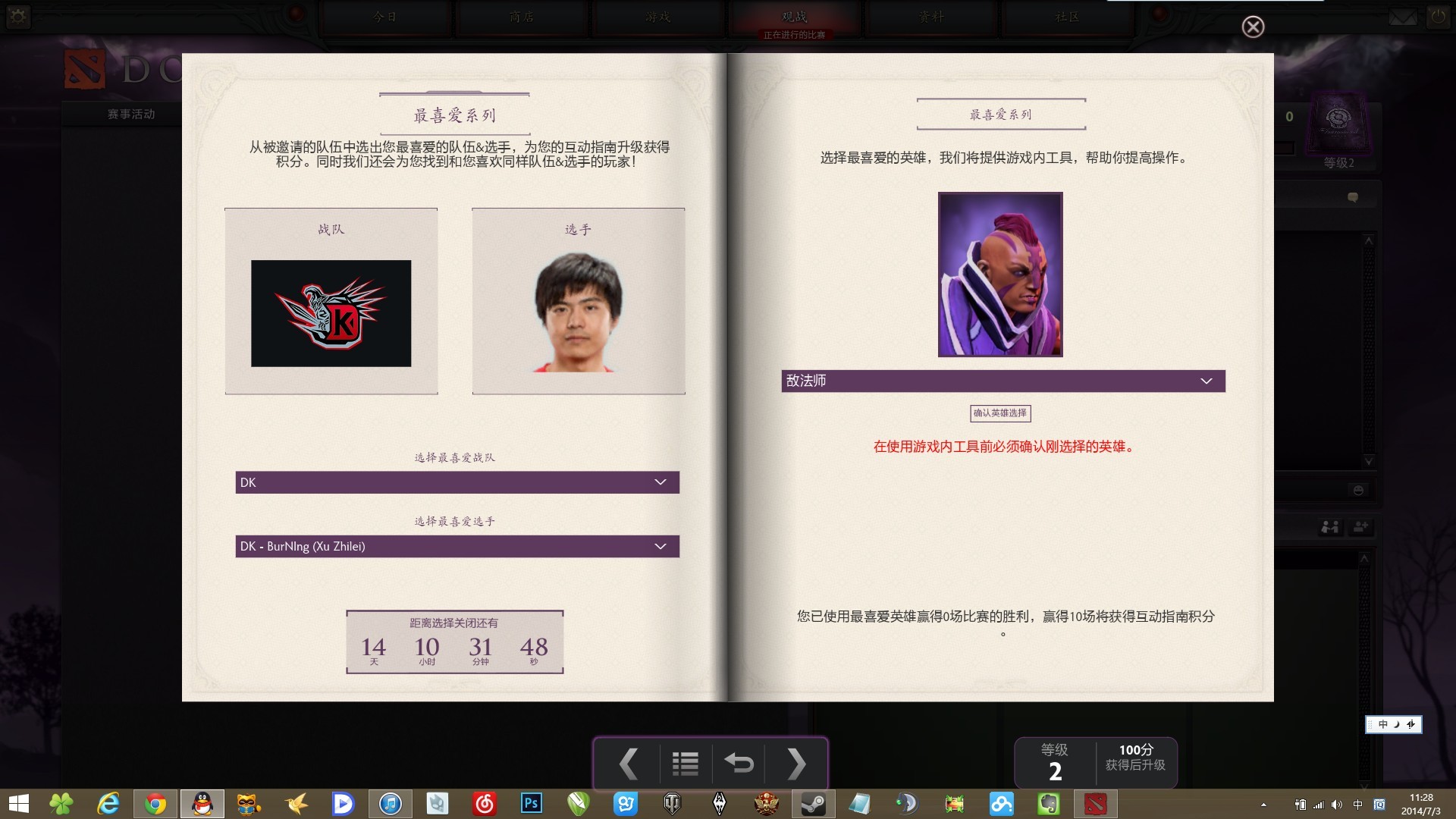The height and width of the screenshot is (819, 1456).
Task: Click the return arrow in compendium navigation
Action: (739, 764)
